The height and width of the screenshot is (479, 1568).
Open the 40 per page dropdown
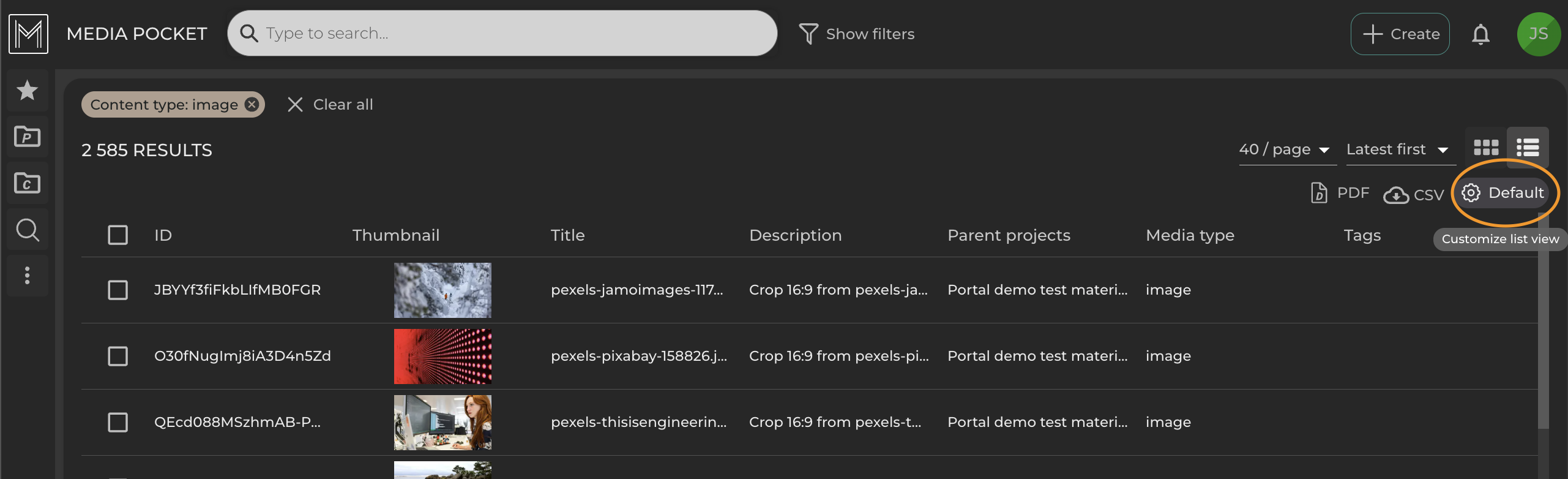tap(1286, 149)
